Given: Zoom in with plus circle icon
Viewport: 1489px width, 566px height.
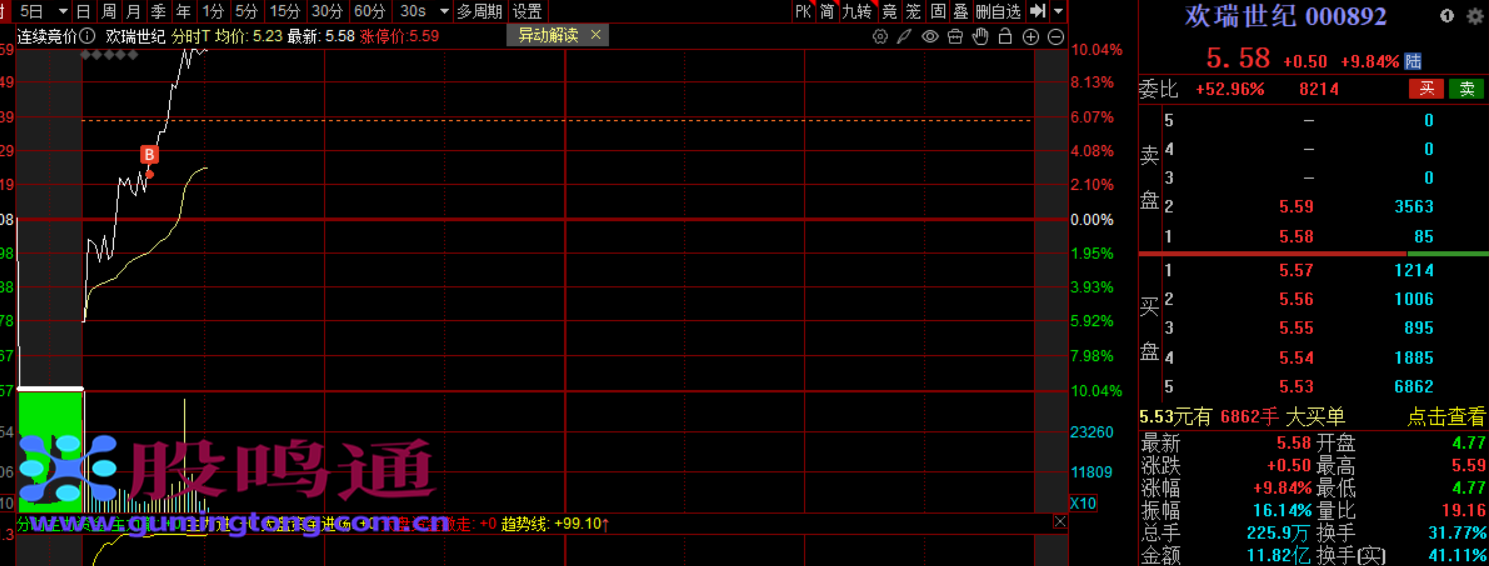Looking at the screenshot, I should point(1031,37).
